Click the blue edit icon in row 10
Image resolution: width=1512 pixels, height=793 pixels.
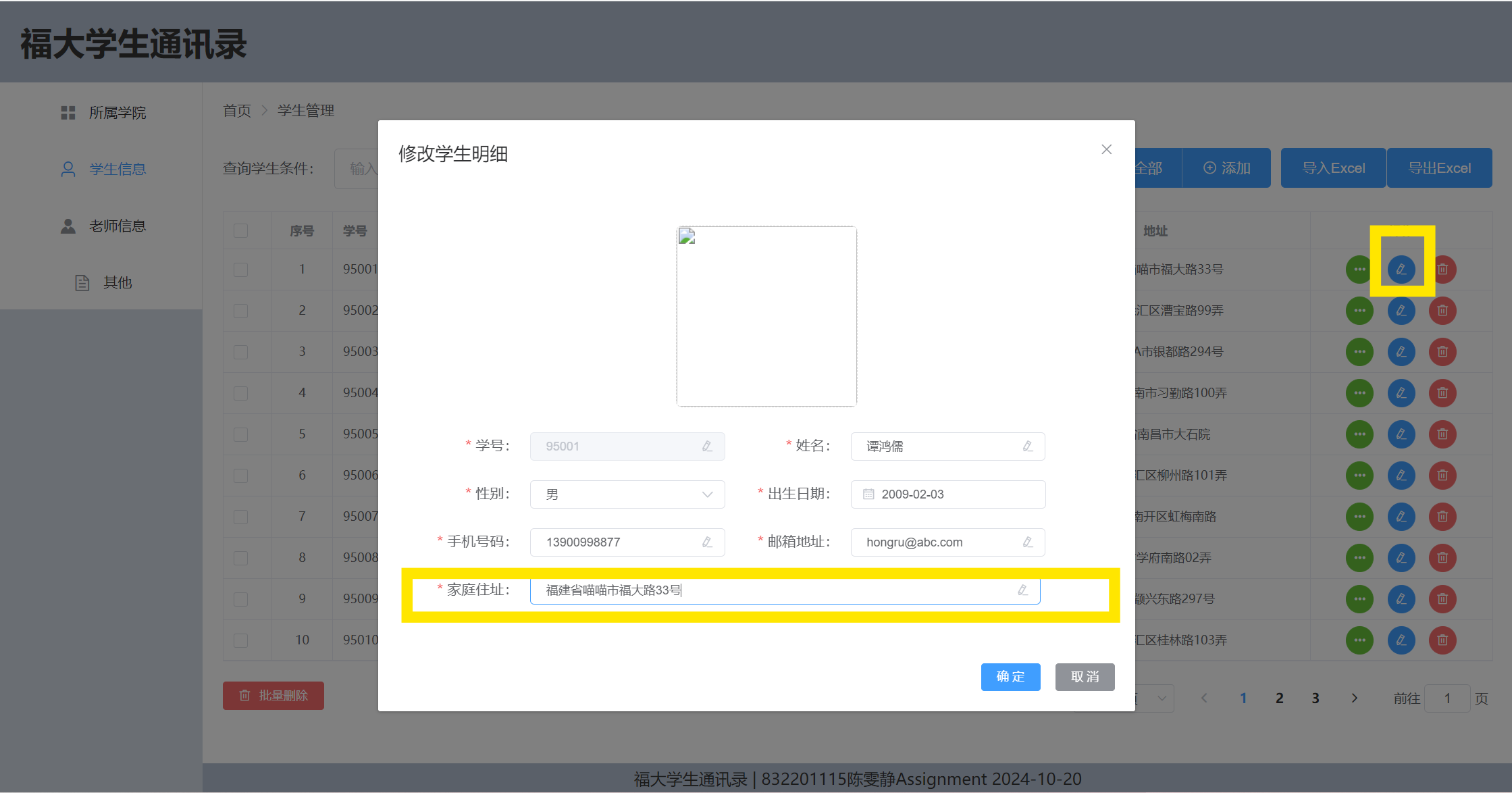pyautogui.click(x=1401, y=640)
